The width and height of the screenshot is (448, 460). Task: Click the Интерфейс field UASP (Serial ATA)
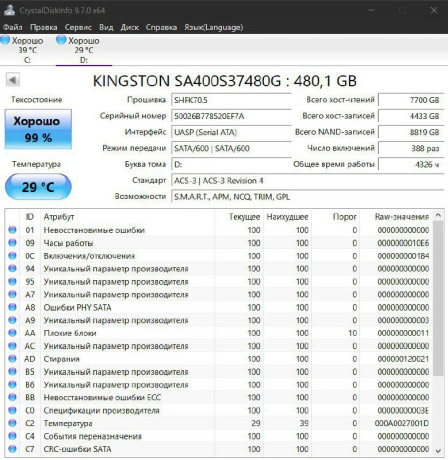click(231, 132)
